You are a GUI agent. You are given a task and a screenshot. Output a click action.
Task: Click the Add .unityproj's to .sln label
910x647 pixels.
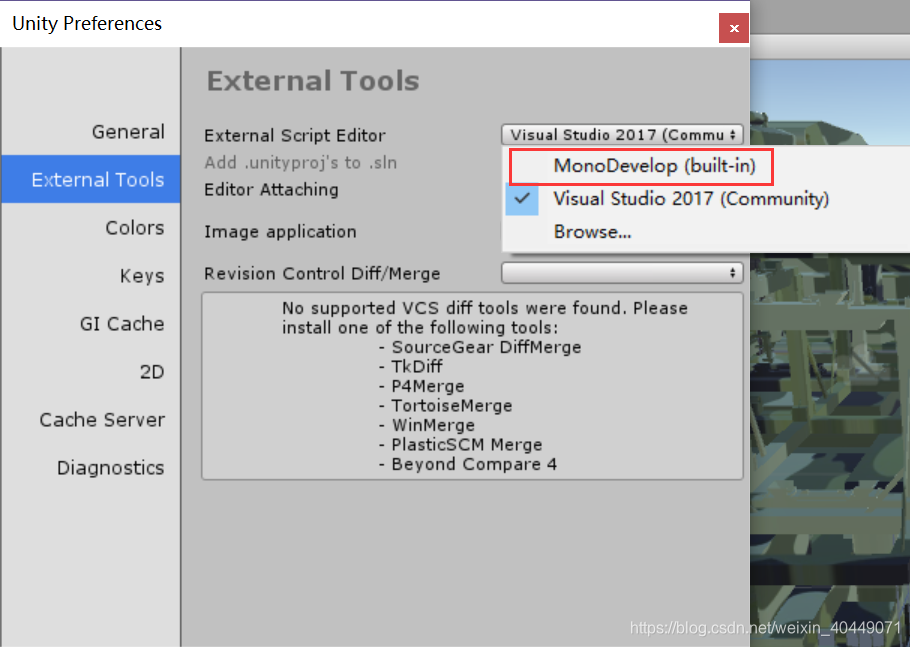(301, 162)
